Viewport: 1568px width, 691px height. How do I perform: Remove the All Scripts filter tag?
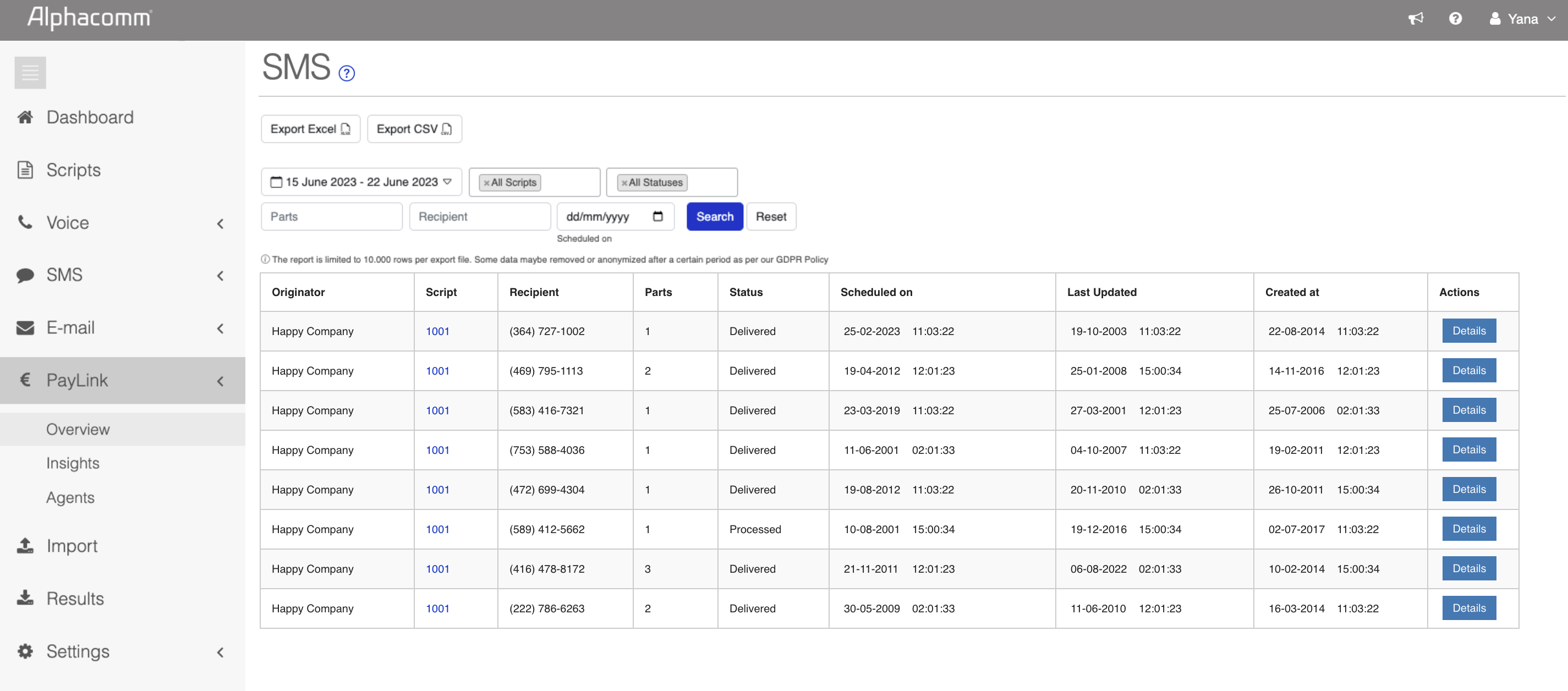[486, 183]
